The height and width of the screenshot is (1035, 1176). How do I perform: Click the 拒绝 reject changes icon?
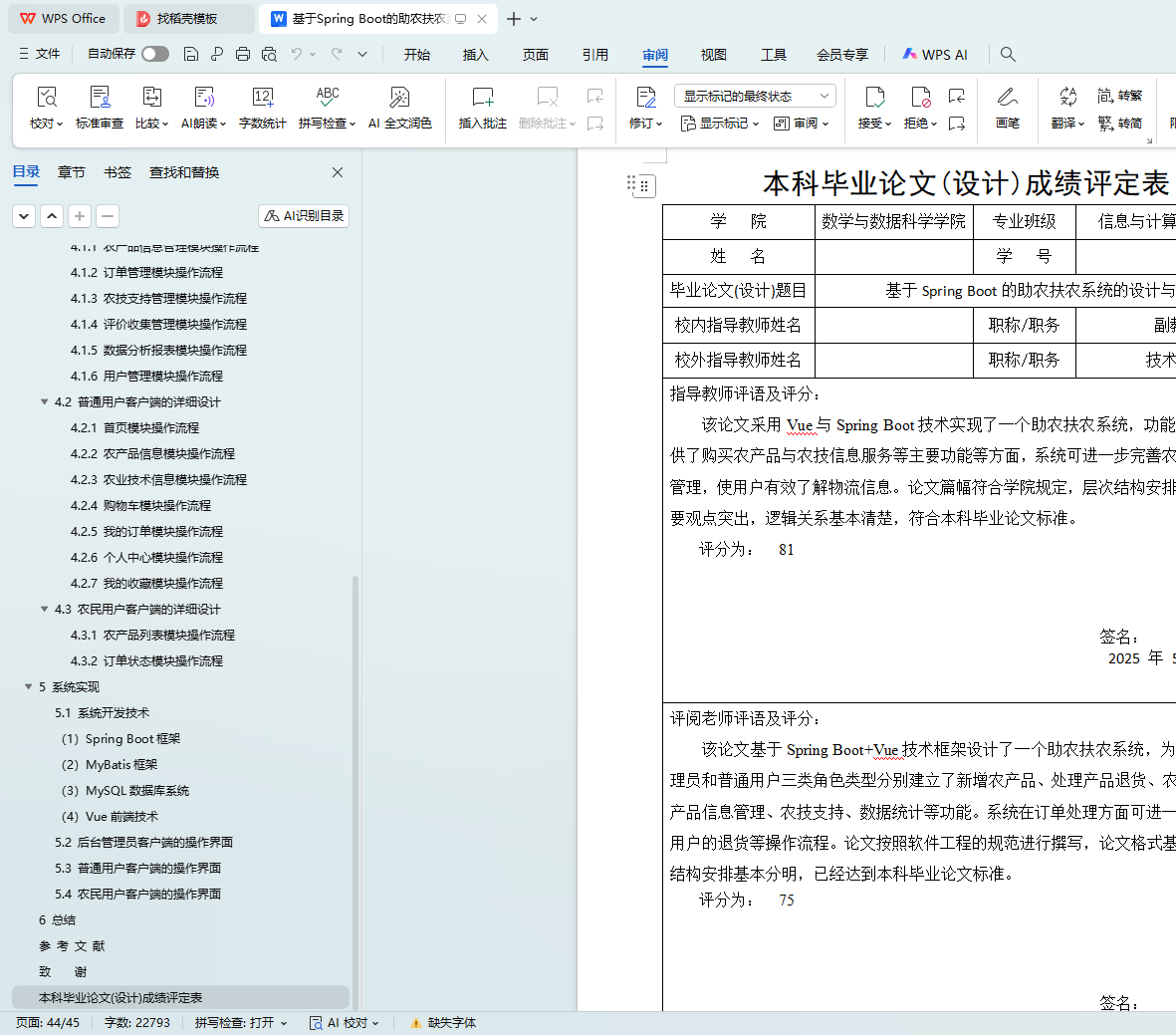click(920, 98)
